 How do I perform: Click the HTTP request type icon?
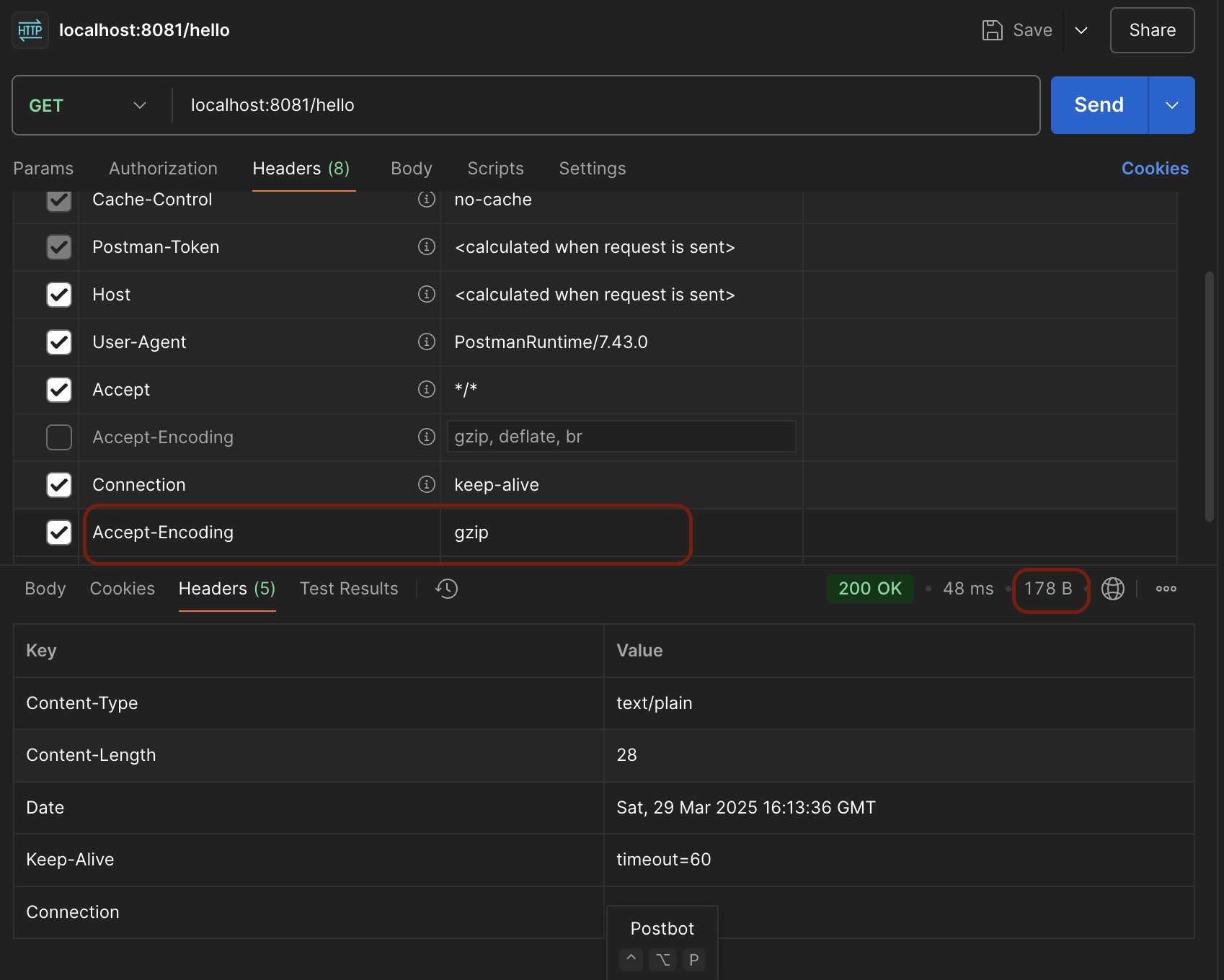click(30, 30)
